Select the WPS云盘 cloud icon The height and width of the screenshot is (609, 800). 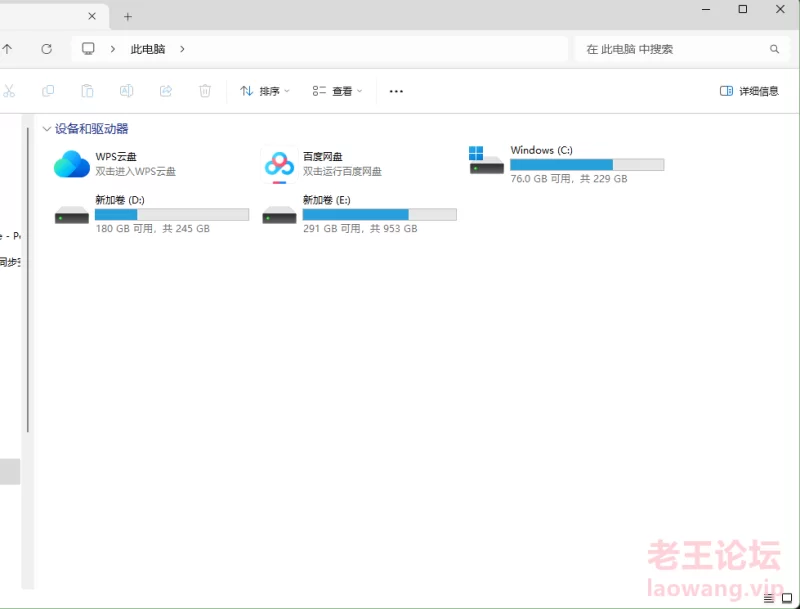[x=72, y=164]
